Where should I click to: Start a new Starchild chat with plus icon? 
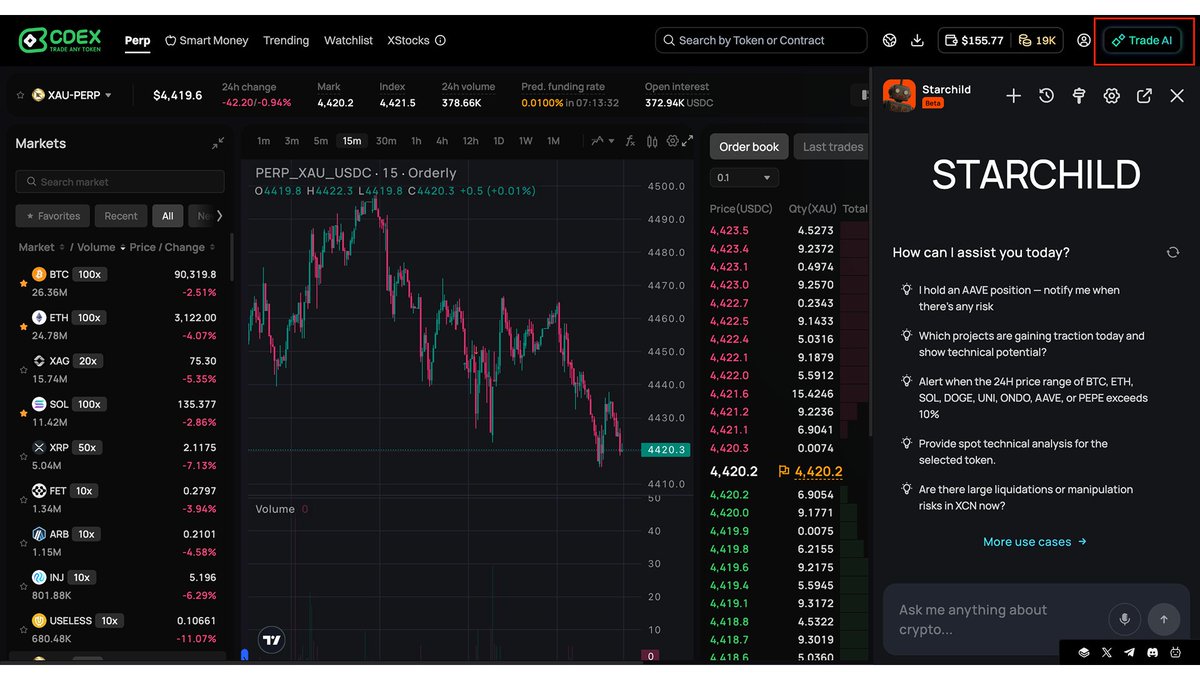[x=1013, y=96]
